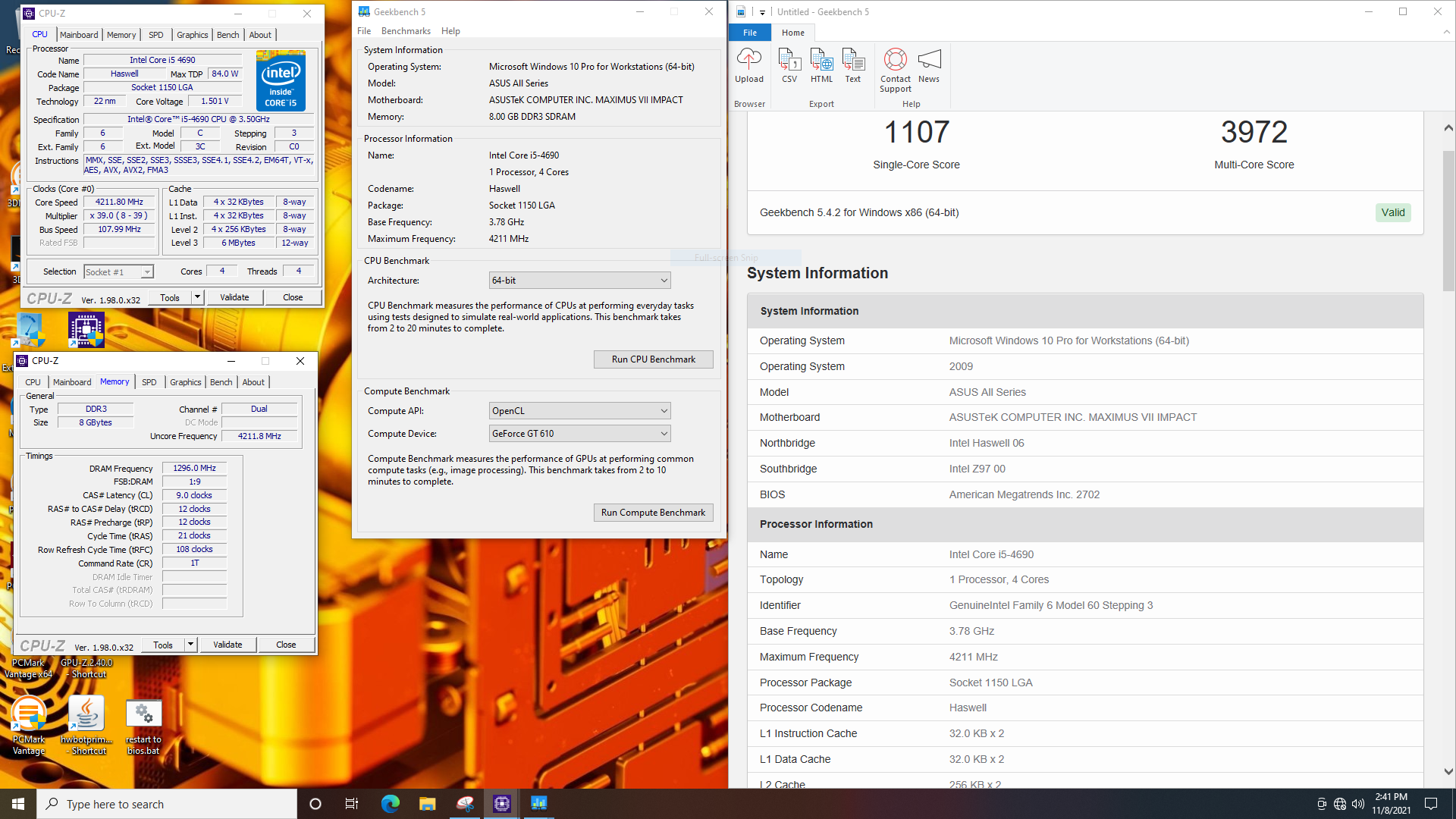
Task: Export results as CSV
Action: click(x=789, y=66)
